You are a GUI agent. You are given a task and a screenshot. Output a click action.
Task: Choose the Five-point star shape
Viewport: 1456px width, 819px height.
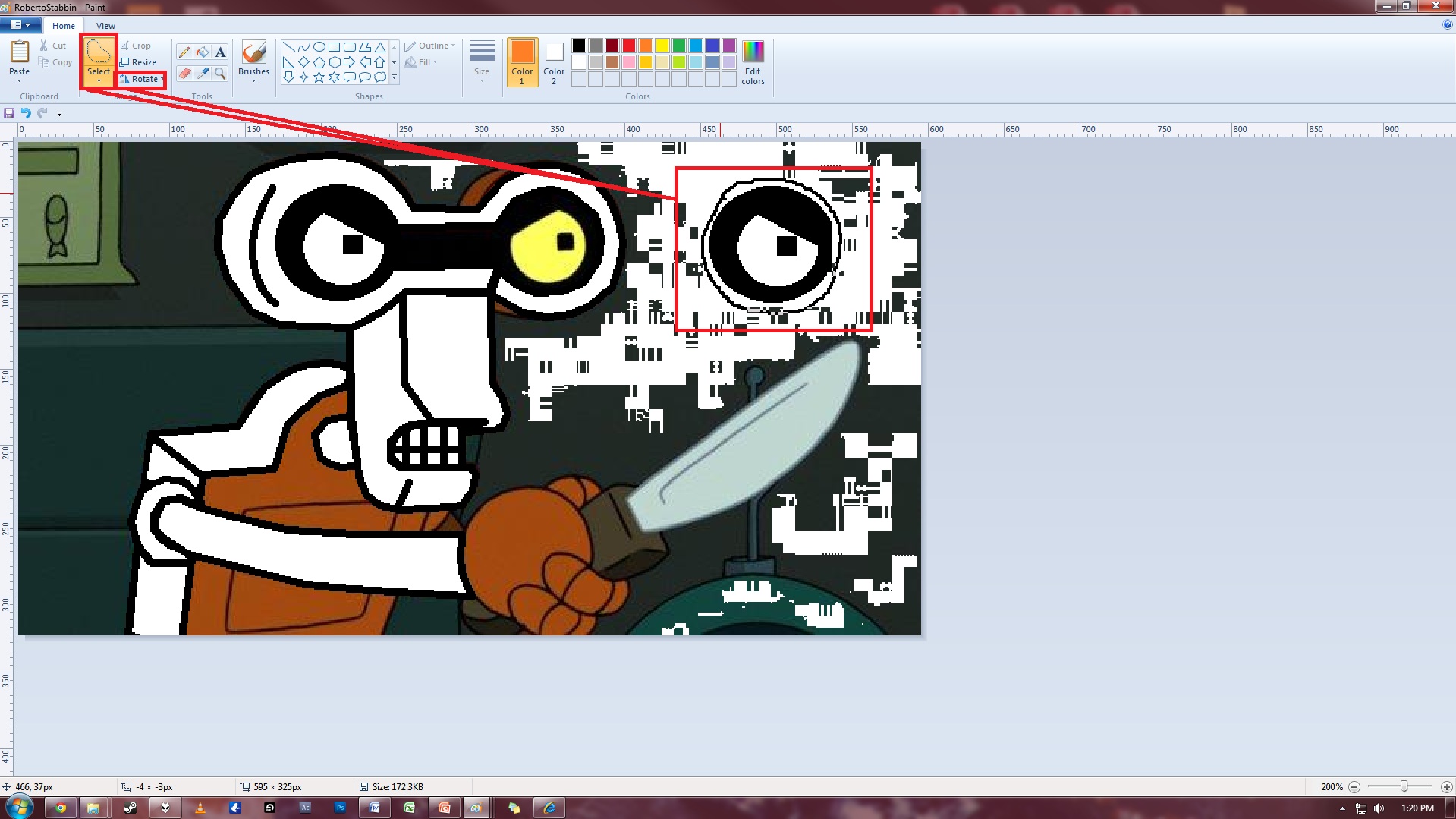[x=319, y=77]
